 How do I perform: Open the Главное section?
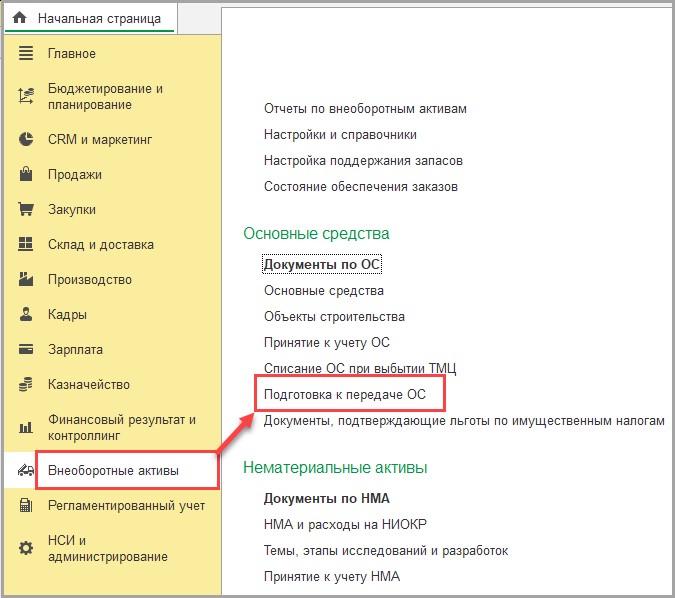click(72, 53)
